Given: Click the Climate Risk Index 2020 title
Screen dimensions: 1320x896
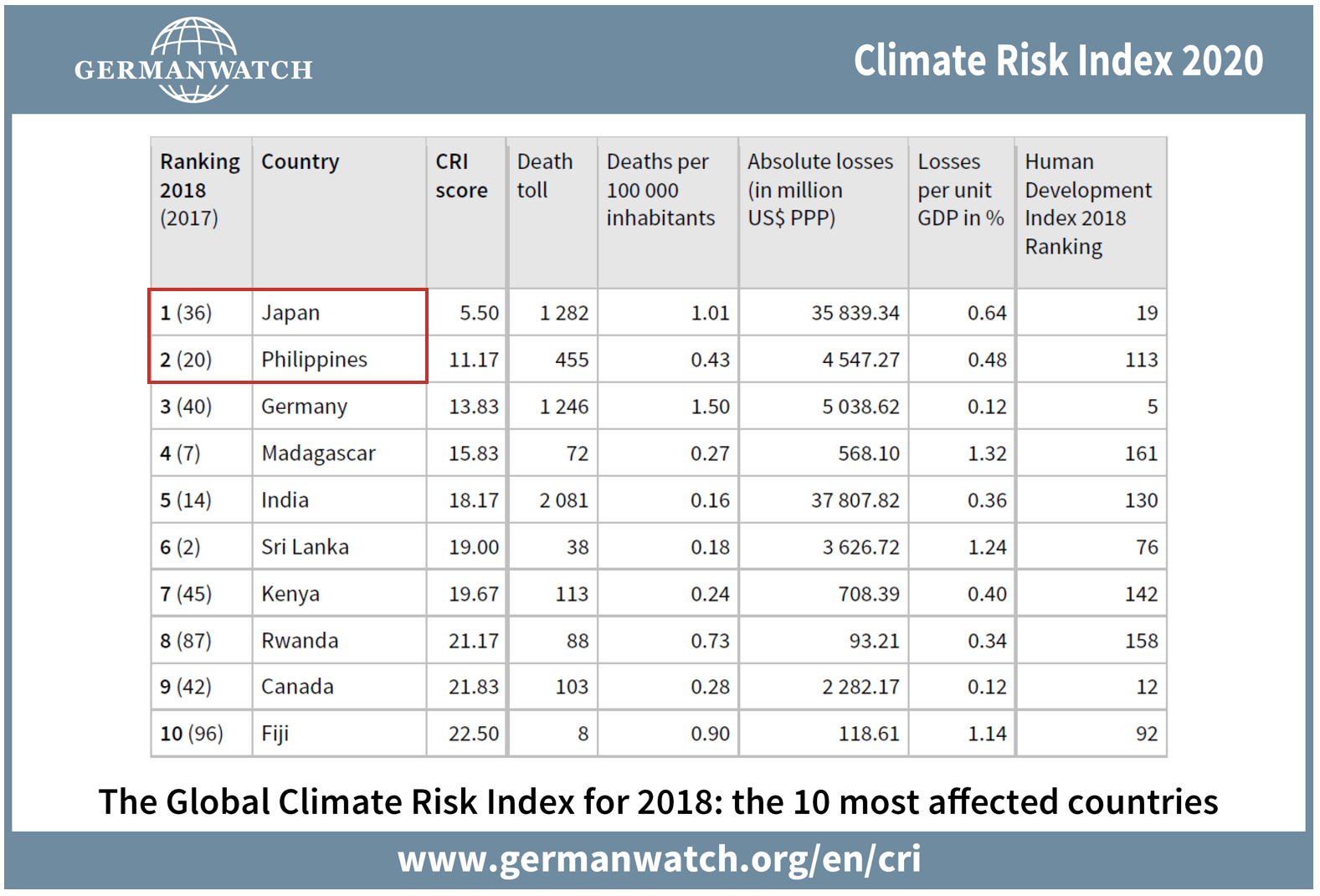Looking at the screenshot, I should pos(1057,61).
